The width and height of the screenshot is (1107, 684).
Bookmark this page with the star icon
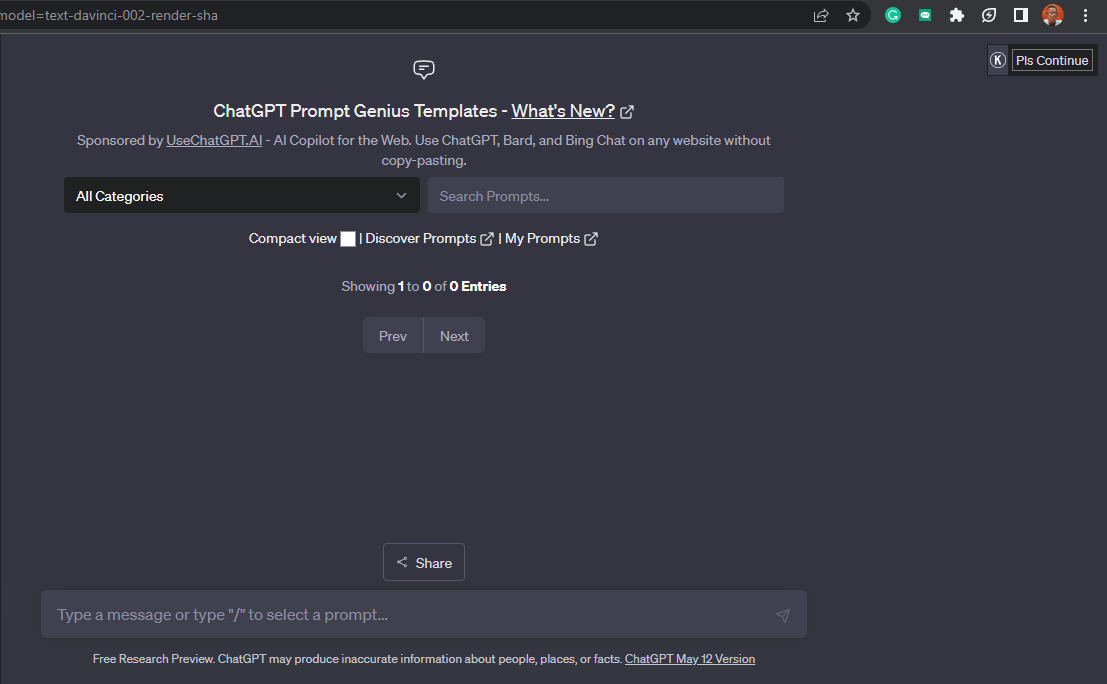[853, 16]
